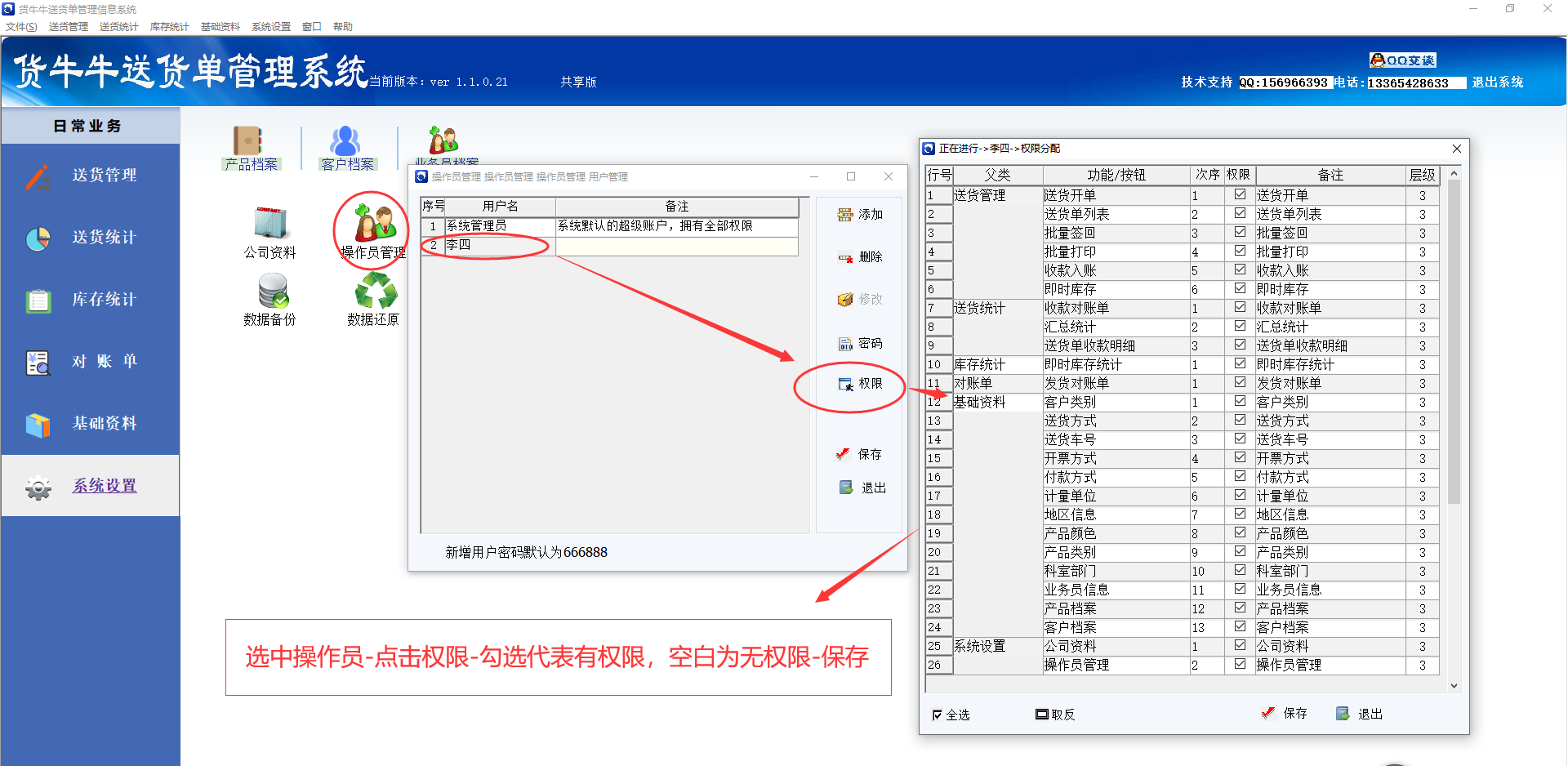Click the 功能/按钮 column header
1568x766 pixels.
coord(1116,175)
